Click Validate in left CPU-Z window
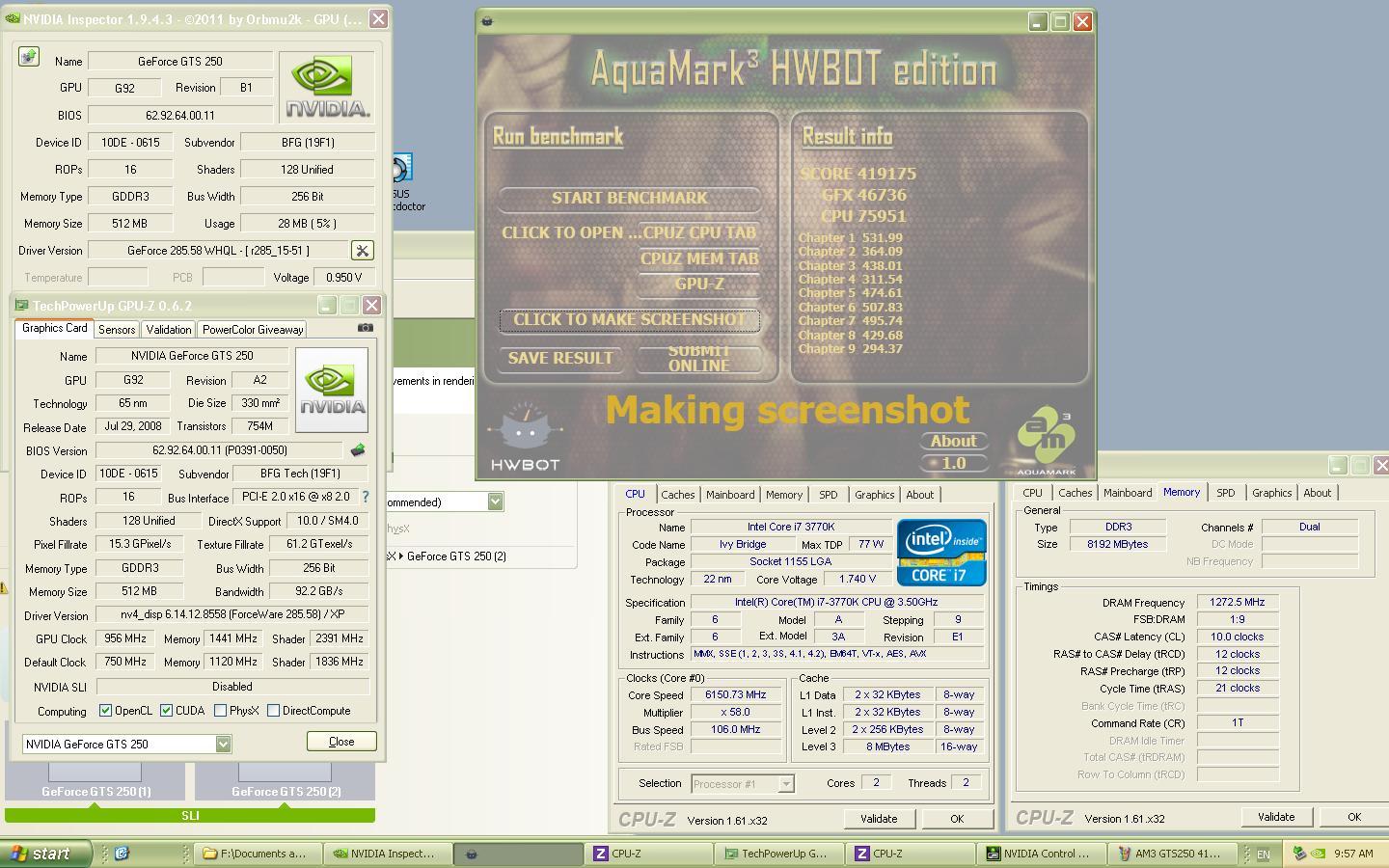 tap(879, 819)
